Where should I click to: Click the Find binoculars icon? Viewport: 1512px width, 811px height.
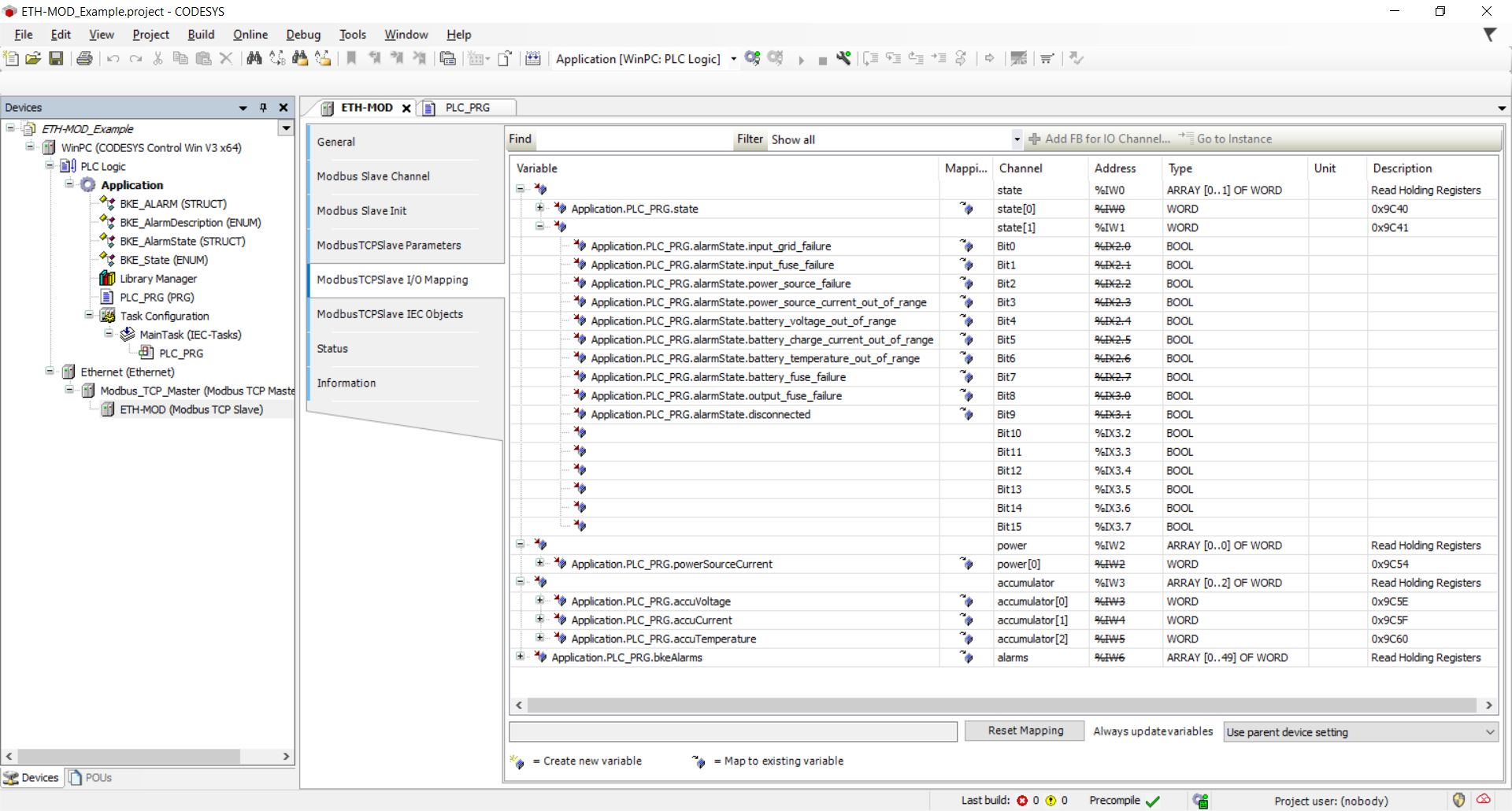point(254,58)
